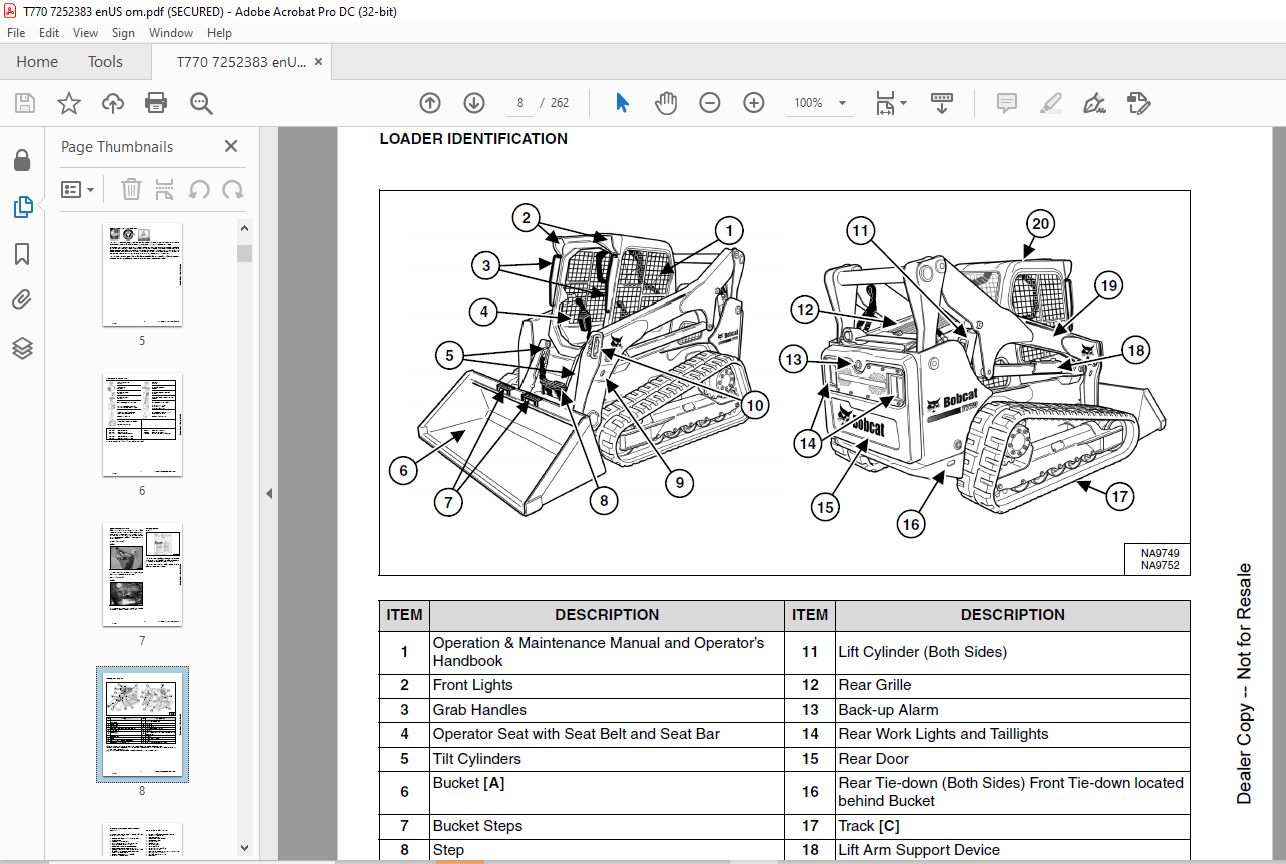Choose the Selection arrow tool
The height and width of the screenshot is (864, 1286).
pos(622,103)
